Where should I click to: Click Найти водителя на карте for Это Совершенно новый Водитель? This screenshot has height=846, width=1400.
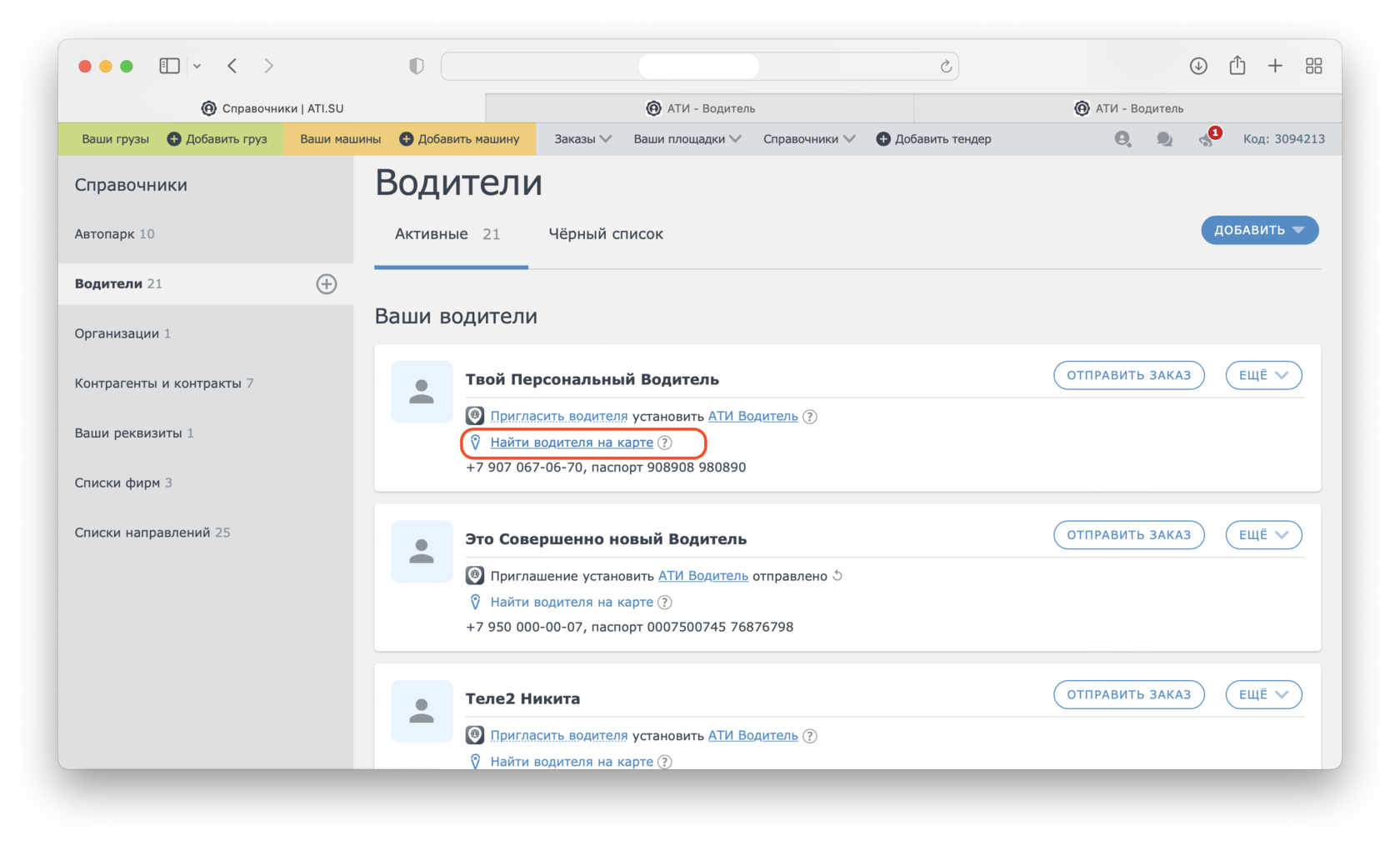(x=572, y=602)
